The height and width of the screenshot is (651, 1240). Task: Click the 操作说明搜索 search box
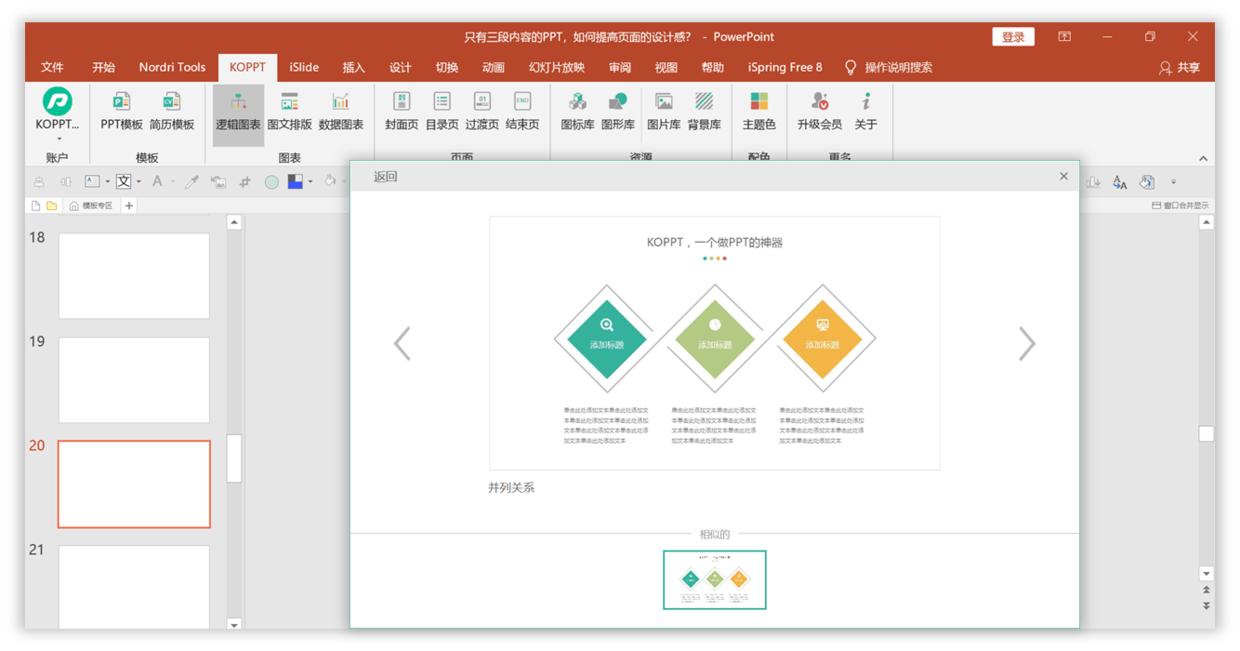pyautogui.click(x=889, y=67)
